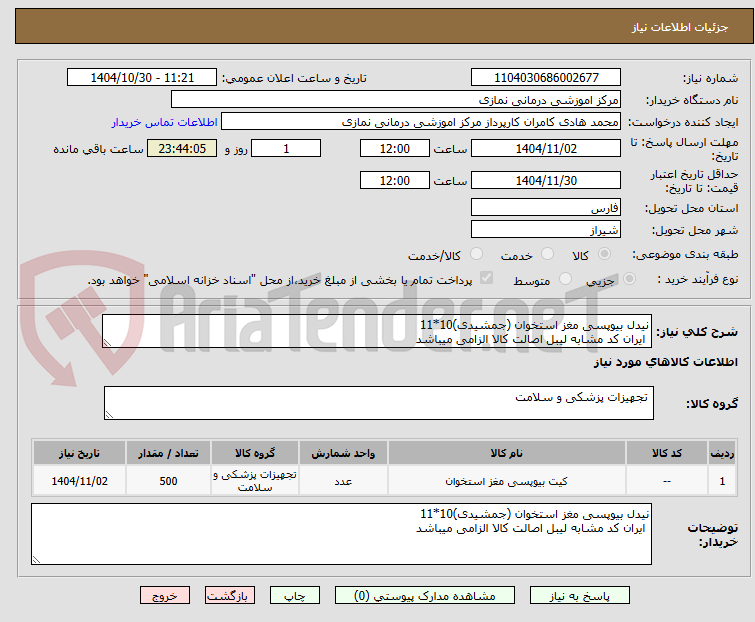Click the شرح کلی نیاز text area
755x622 pixels.
coord(377,332)
